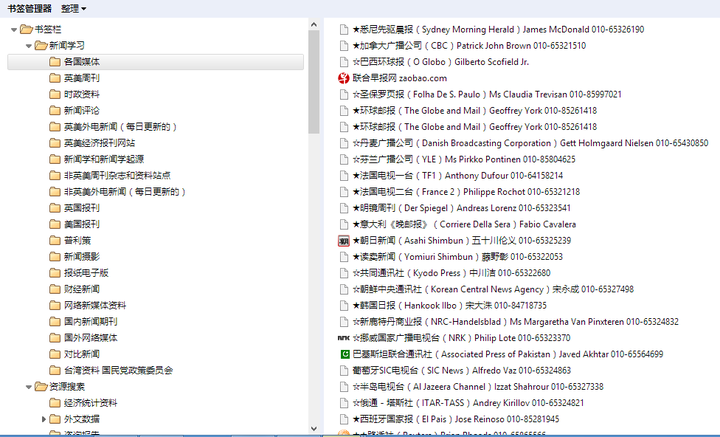This screenshot has height=437, width=720.
Task: Click the page icon beside El Pais bookmark
Action: coord(343,419)
